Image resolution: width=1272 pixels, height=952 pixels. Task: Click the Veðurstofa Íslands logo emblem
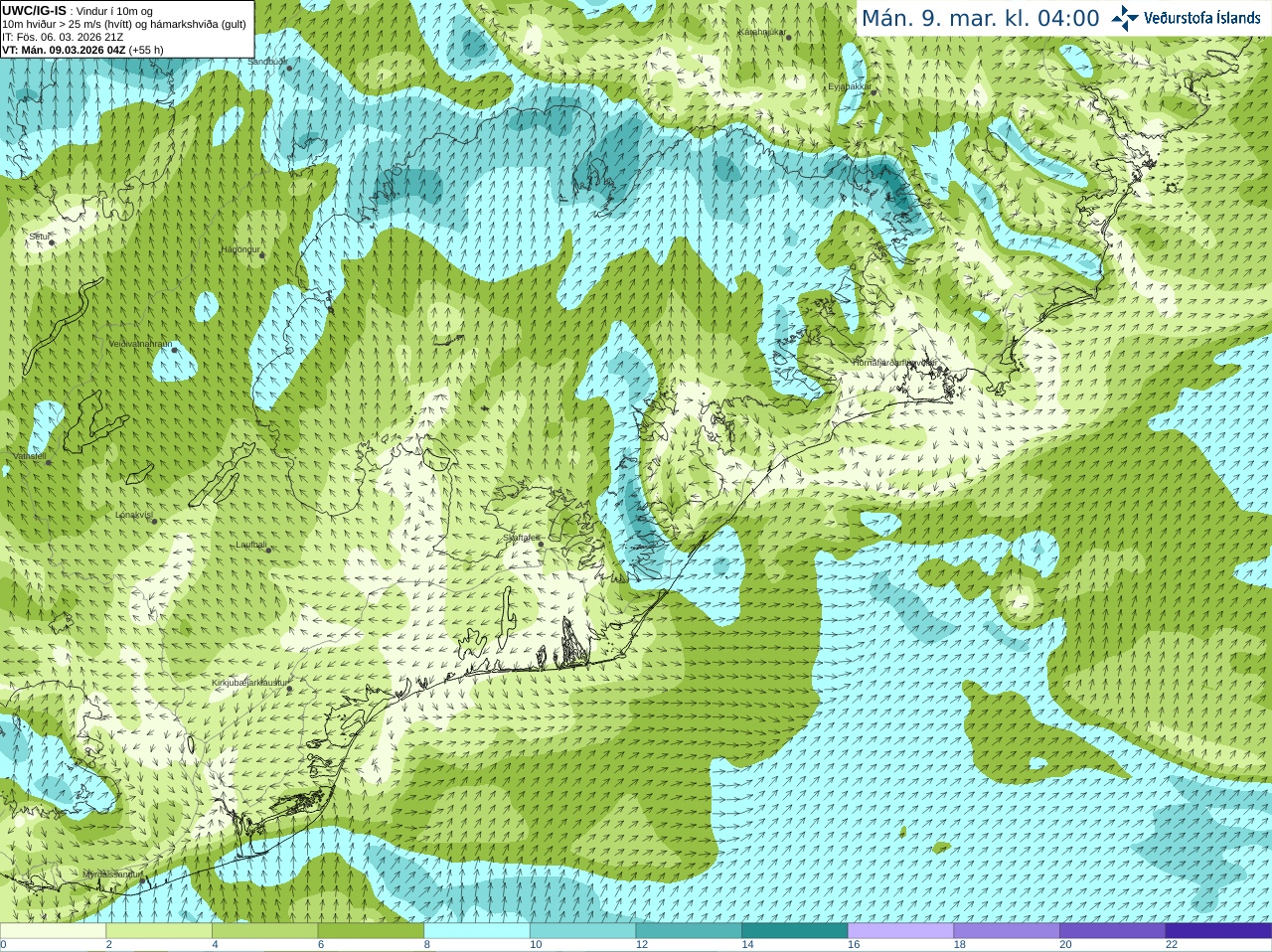tap(1125, 18)
